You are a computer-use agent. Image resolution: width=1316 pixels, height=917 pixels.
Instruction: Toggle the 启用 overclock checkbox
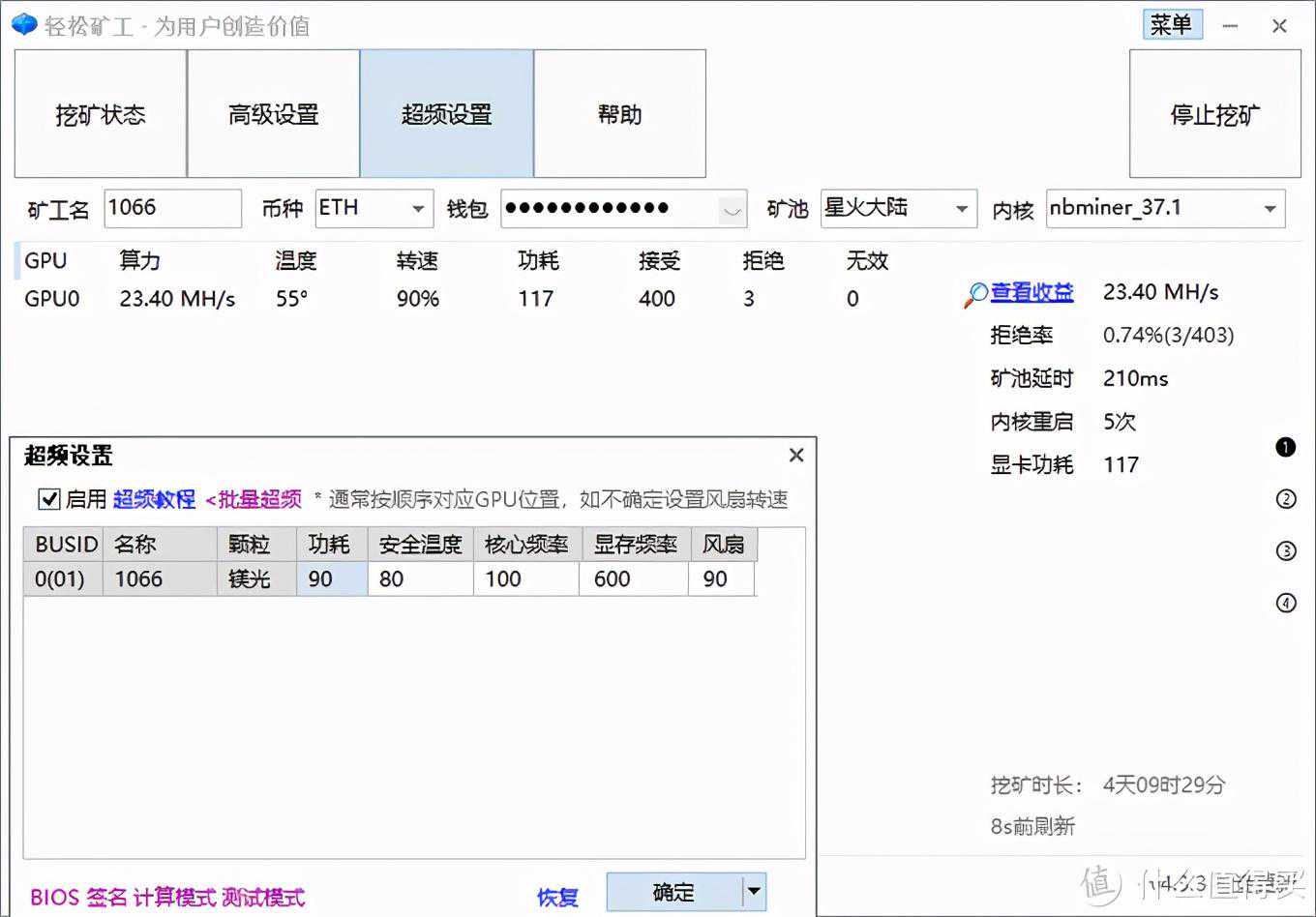48,499
